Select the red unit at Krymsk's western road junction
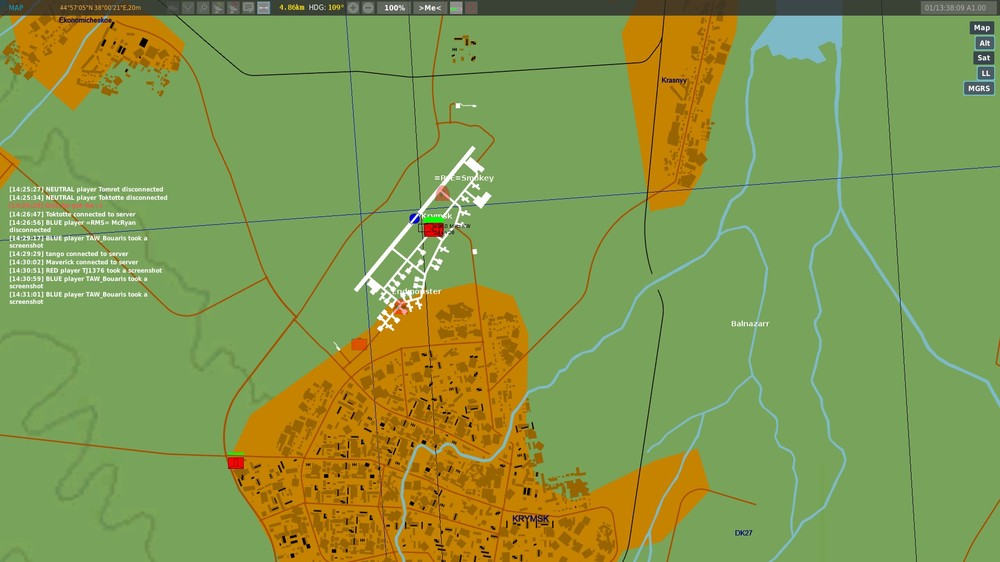The image size is (1000, 562). [236, 462]
